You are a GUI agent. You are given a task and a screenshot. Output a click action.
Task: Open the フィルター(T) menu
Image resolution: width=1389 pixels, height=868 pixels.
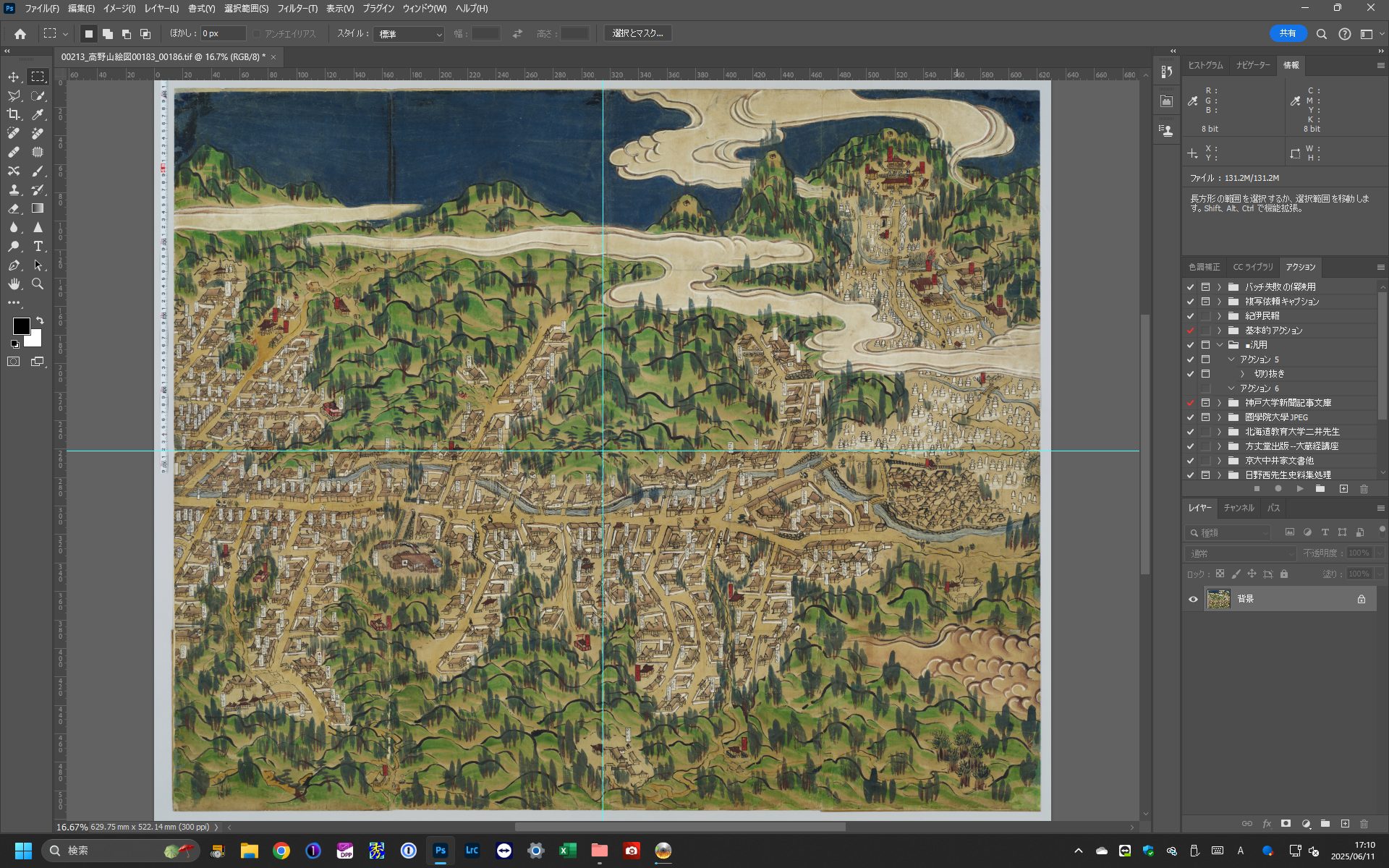click(297, 9)
